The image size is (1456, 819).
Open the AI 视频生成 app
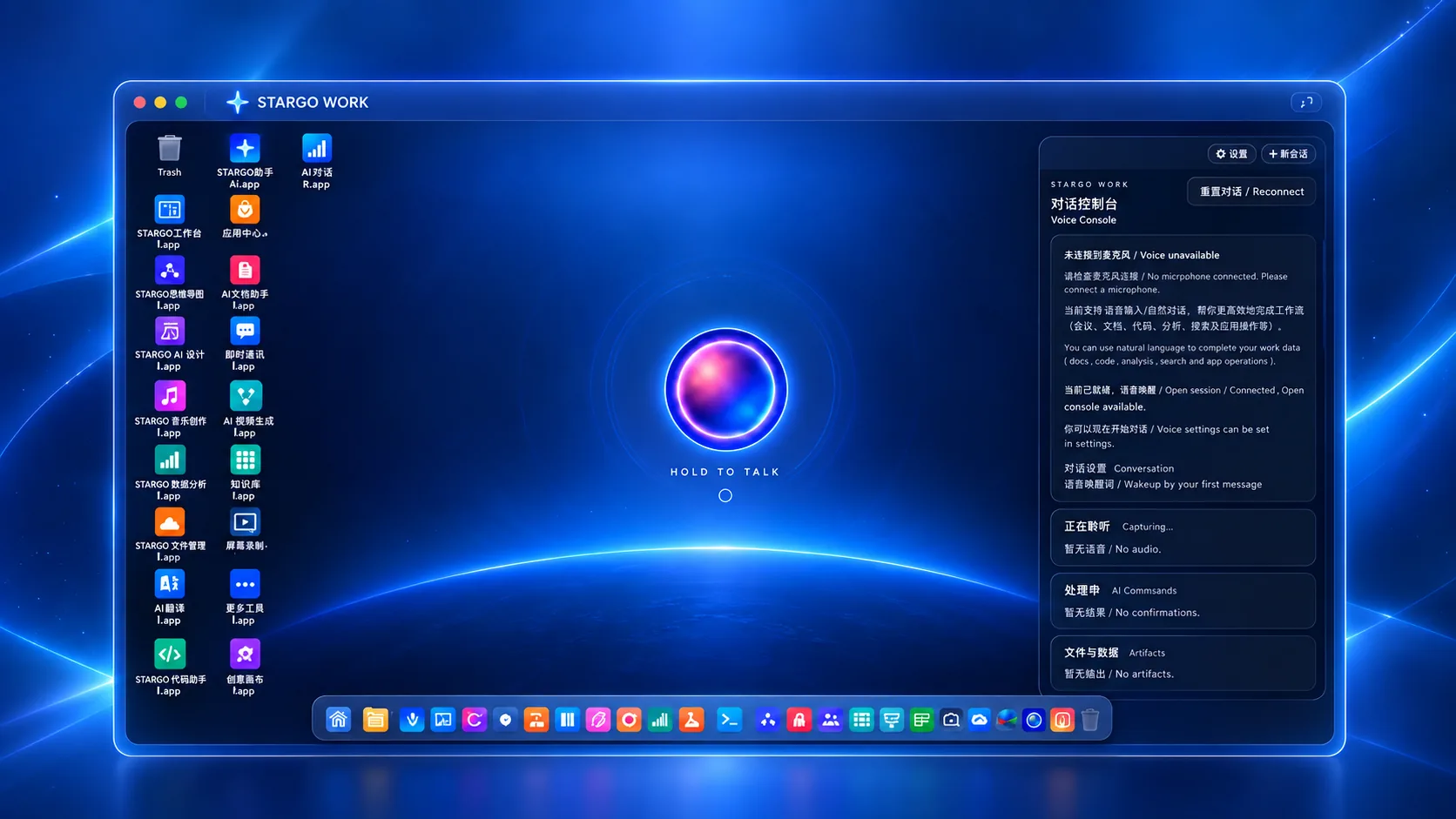[246, 396]
